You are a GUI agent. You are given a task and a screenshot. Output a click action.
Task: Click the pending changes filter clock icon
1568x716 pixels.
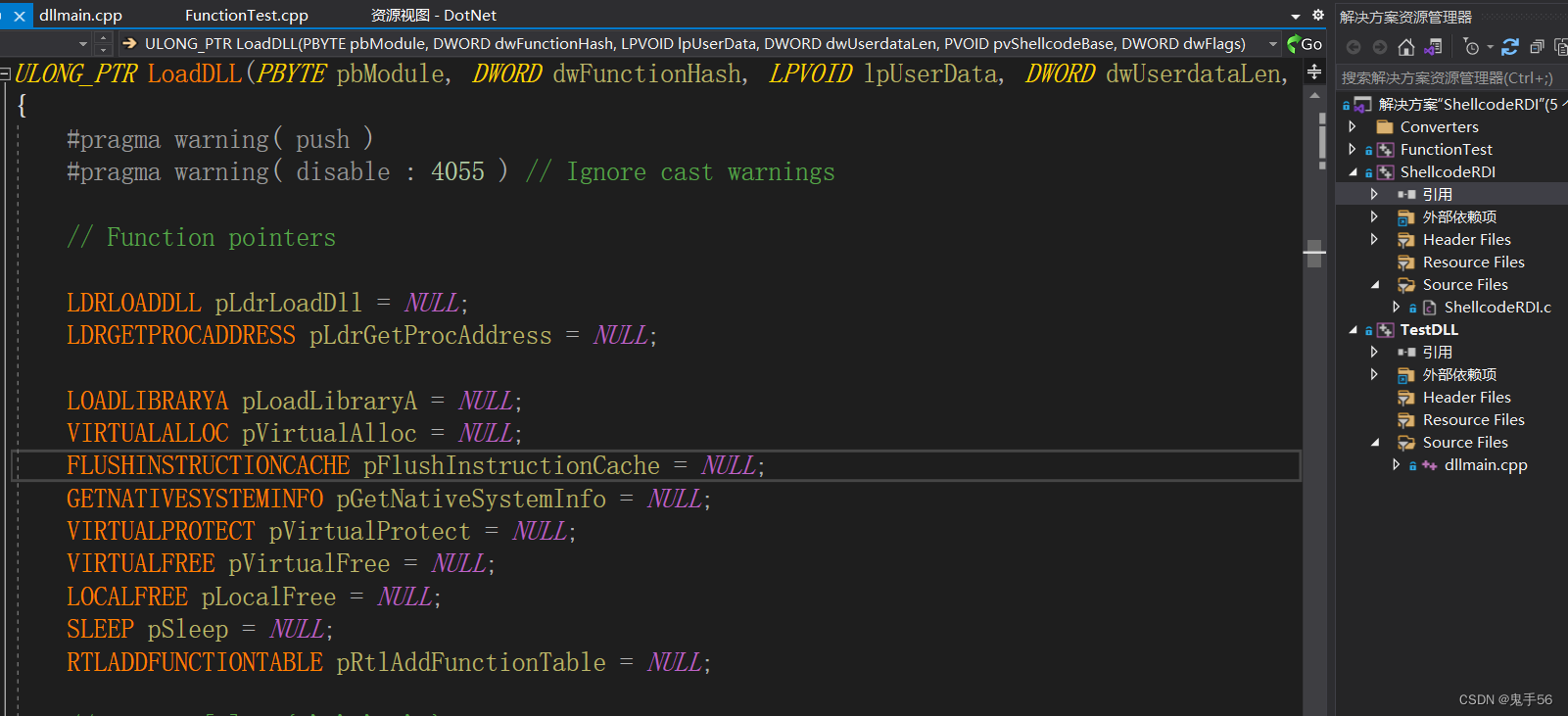click(1471, 47)
